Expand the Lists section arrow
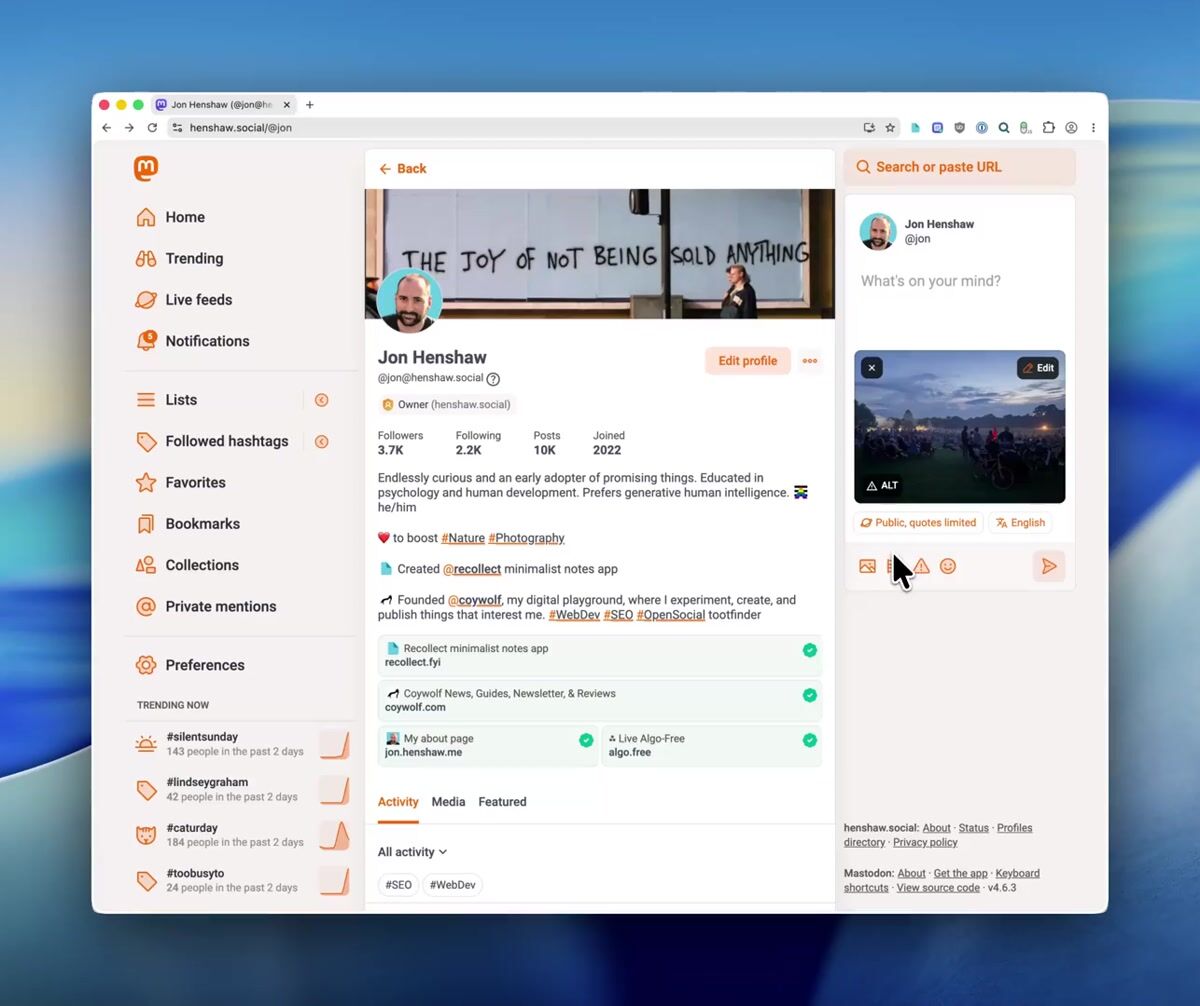The height and width of the screenshot is (1006, 1200). pyautogui.click(x=322, y=400)
